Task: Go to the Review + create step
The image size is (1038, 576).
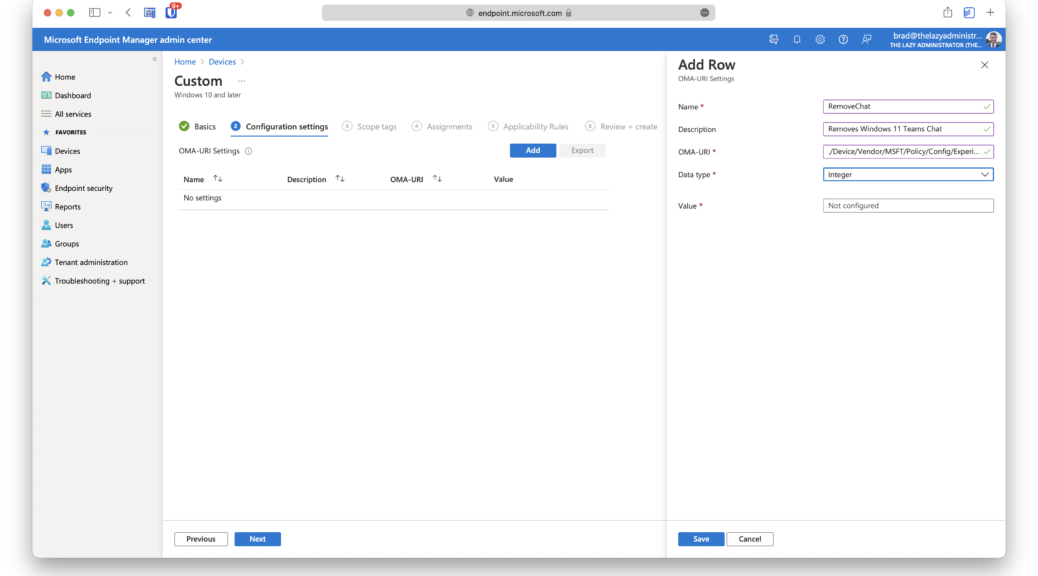Action: coord(621,126)
